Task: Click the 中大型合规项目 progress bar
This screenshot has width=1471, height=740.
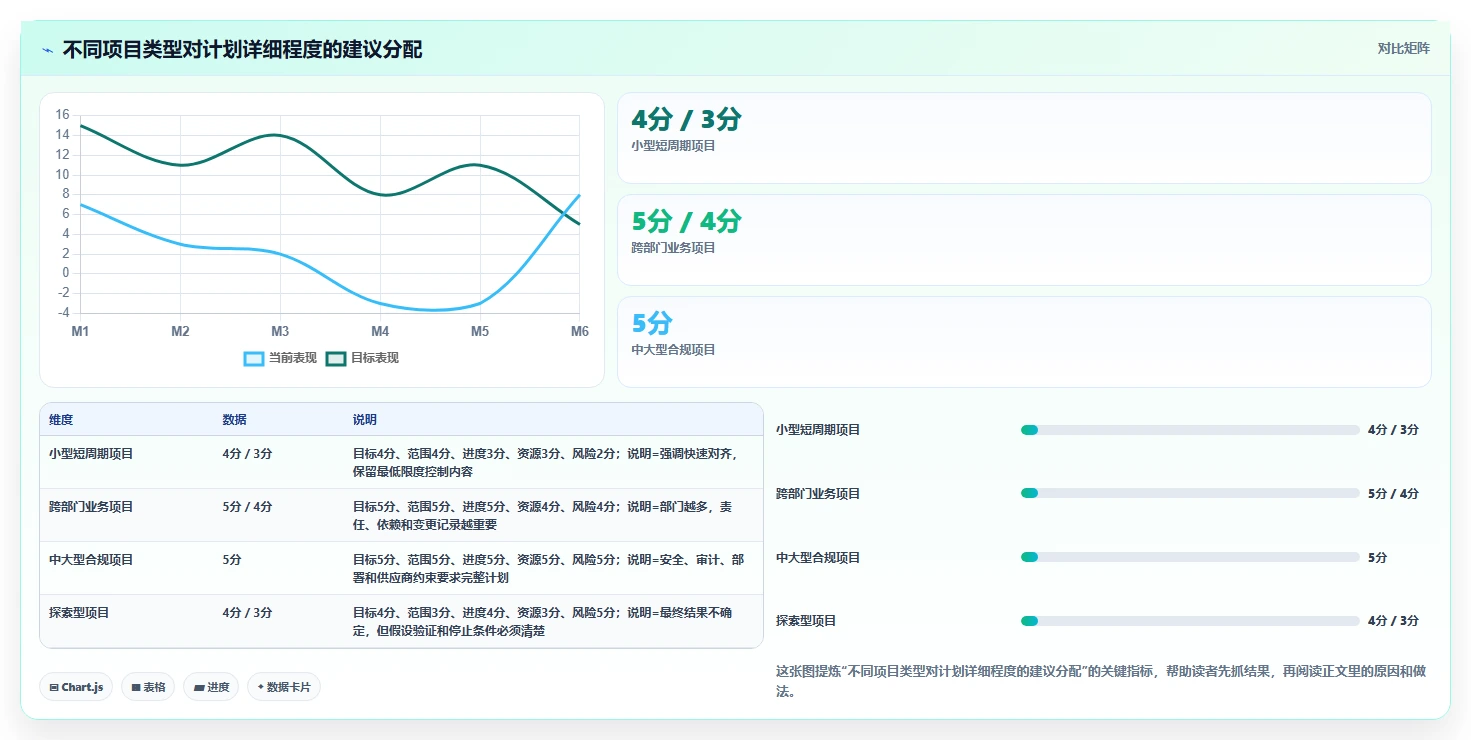Action: pyautogui.click(x=1190, y=557)
